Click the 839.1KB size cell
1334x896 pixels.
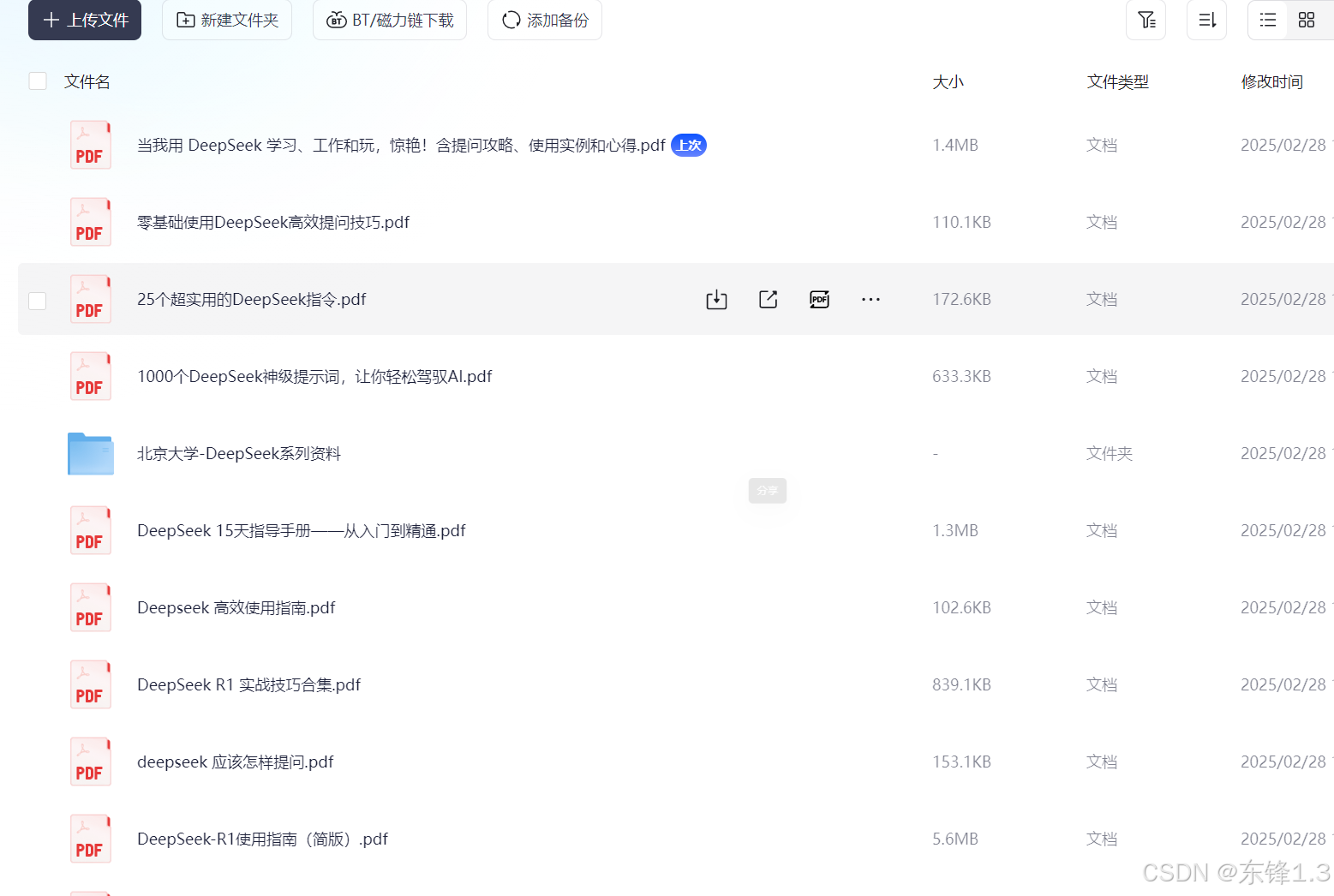(x=961, y=684)
